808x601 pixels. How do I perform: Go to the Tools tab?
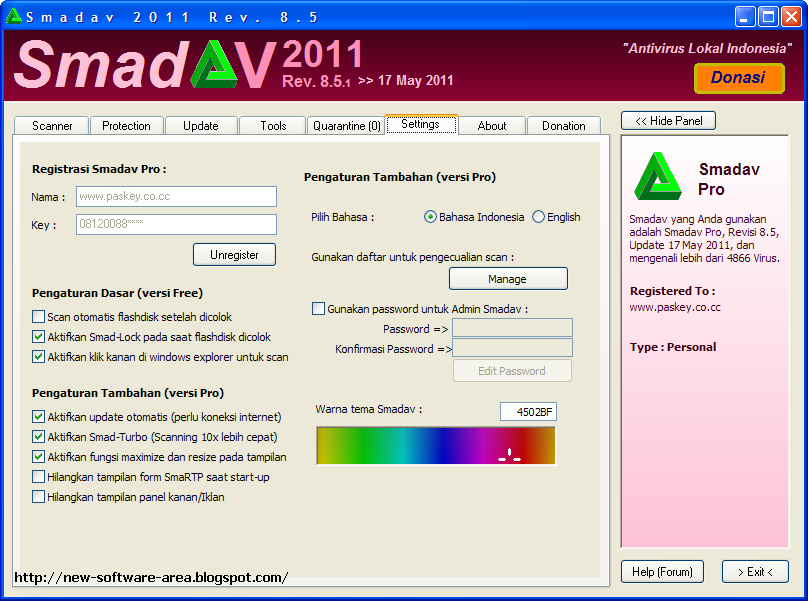(273, 126)
